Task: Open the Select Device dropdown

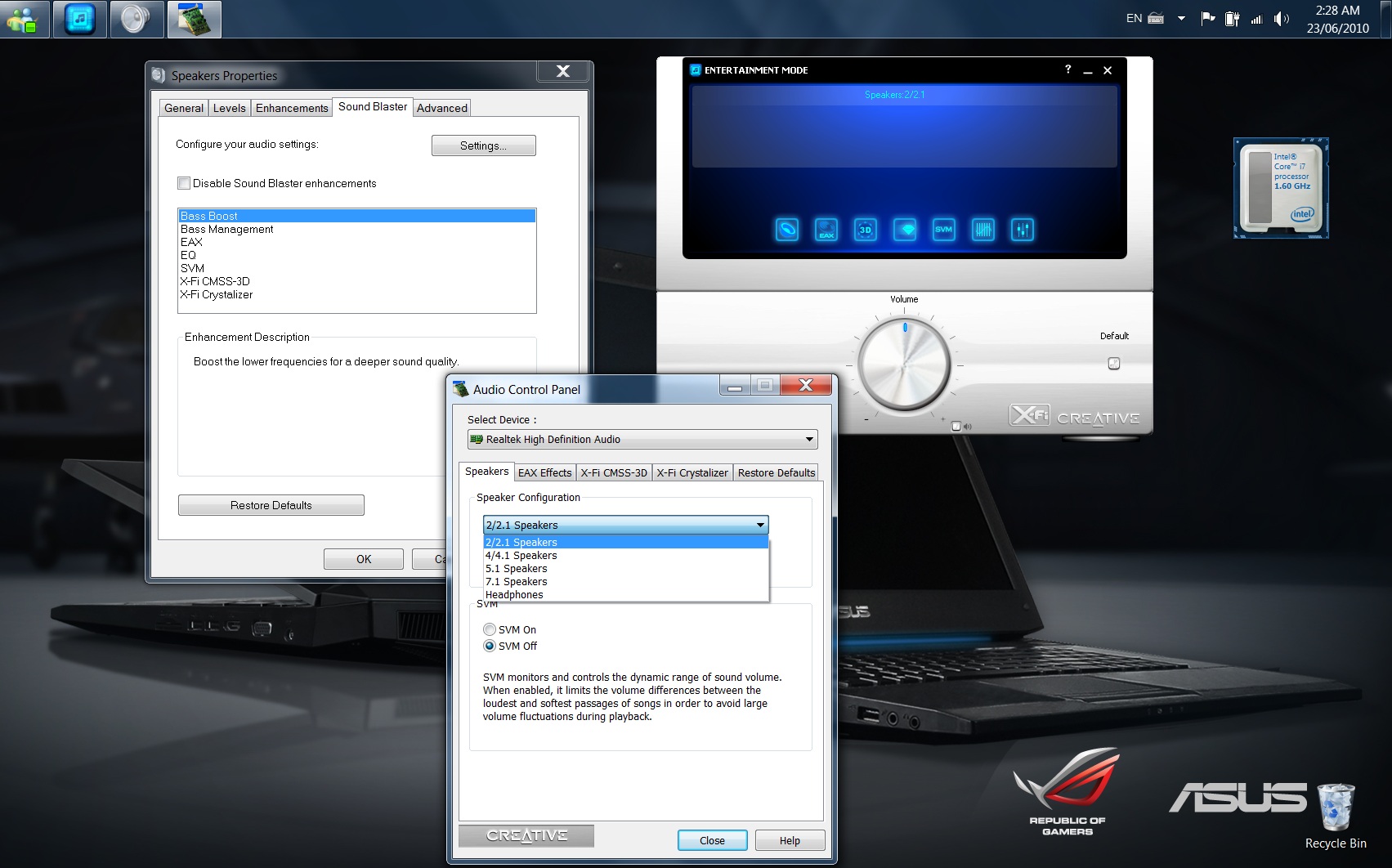Action: point(642,439)
